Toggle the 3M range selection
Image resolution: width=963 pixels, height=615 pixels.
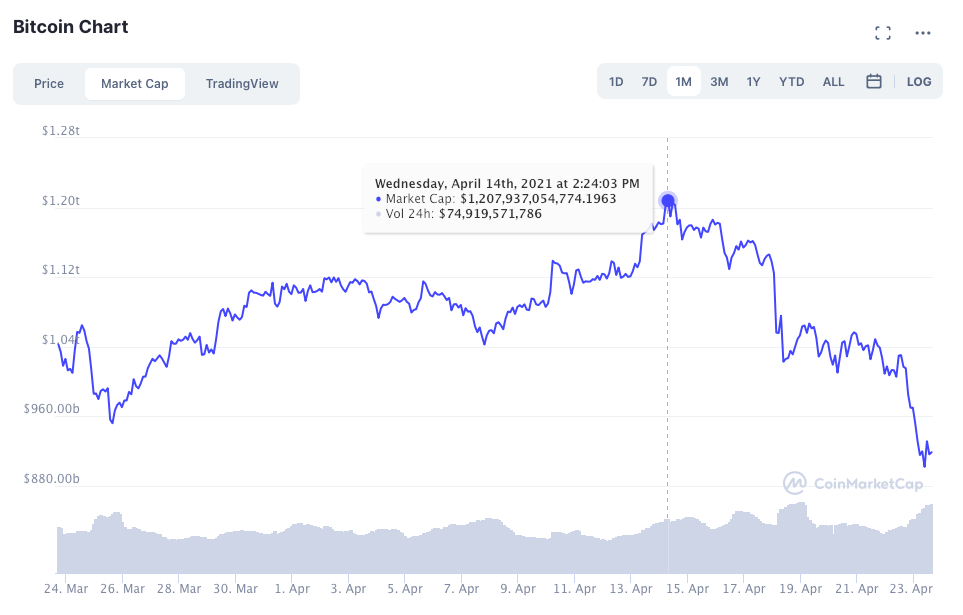718,81
